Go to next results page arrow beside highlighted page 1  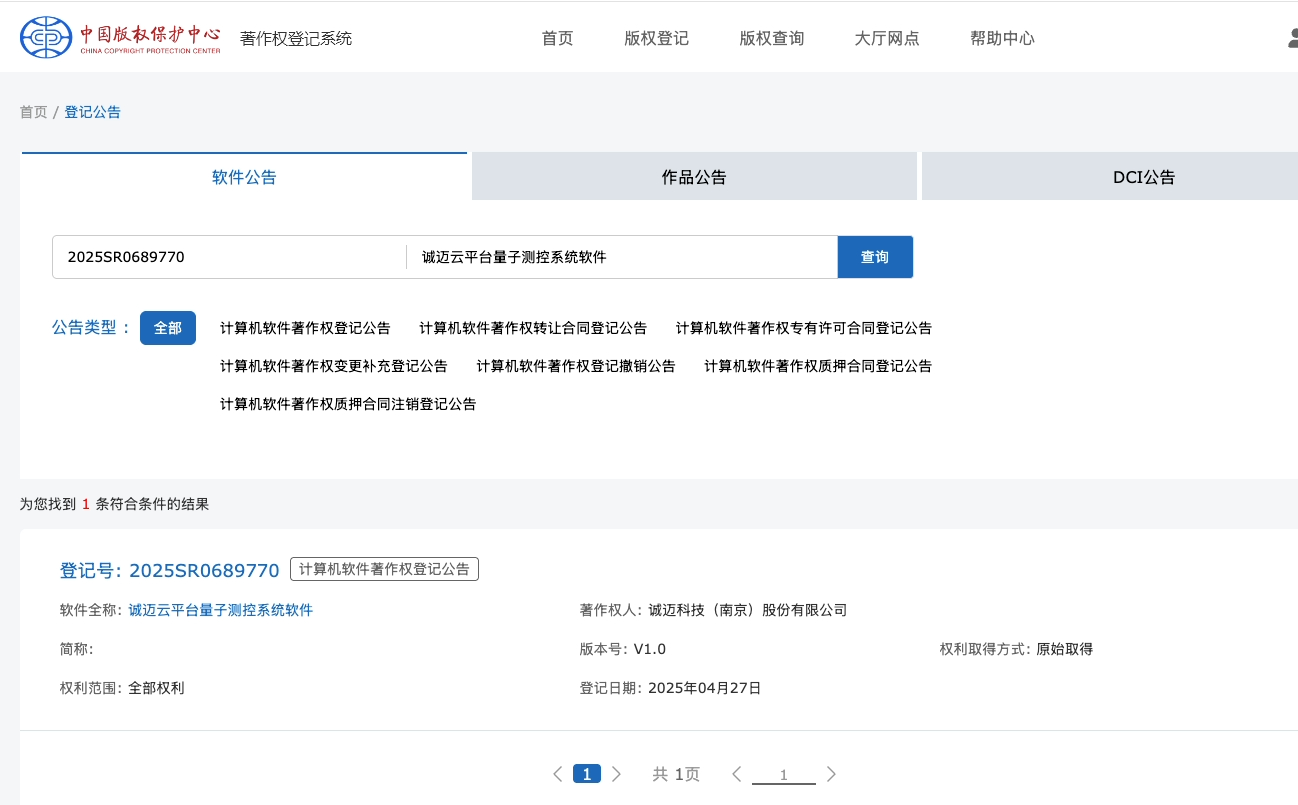(x=616, y=774)
